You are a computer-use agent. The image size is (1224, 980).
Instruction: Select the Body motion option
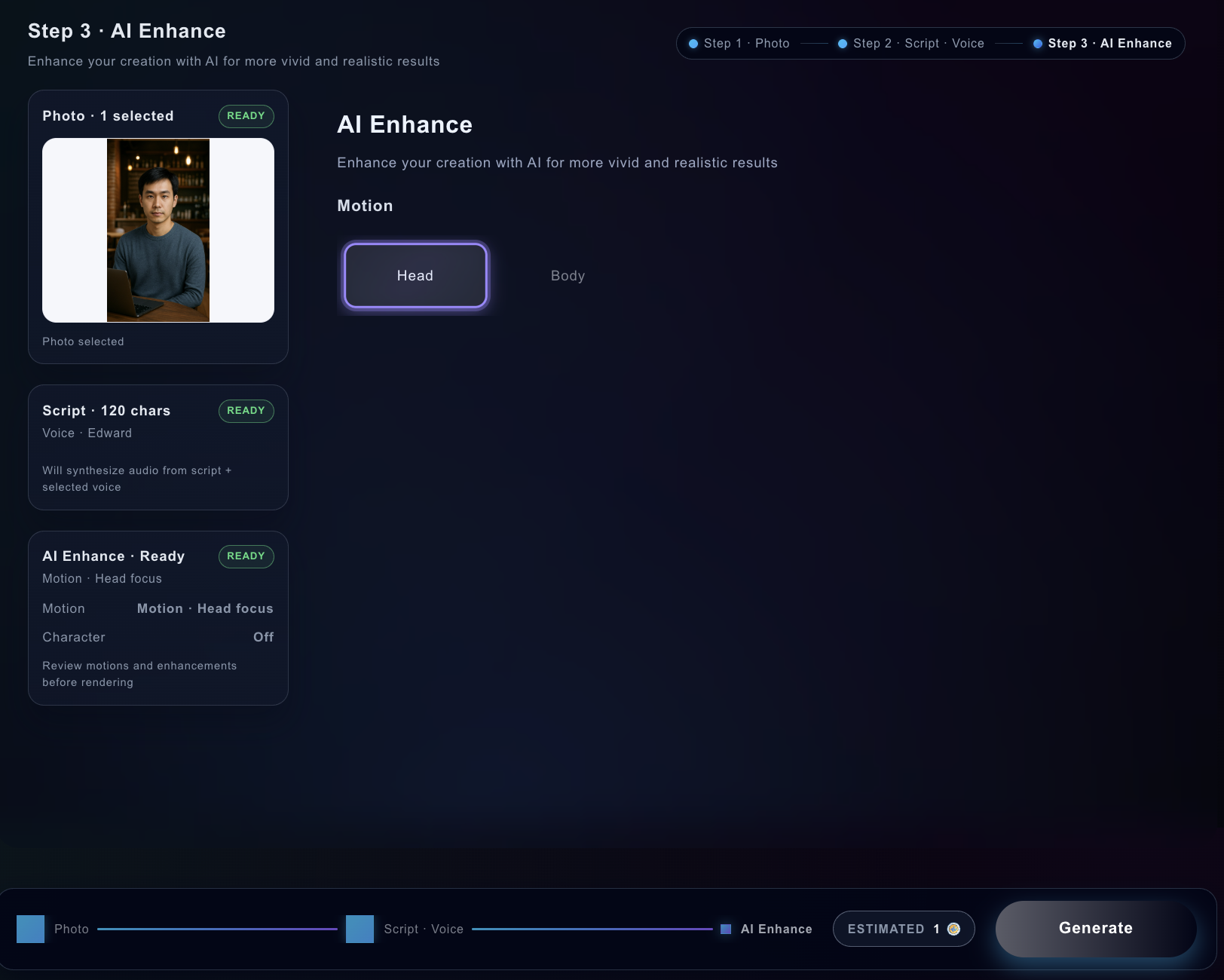coord(567,275)
